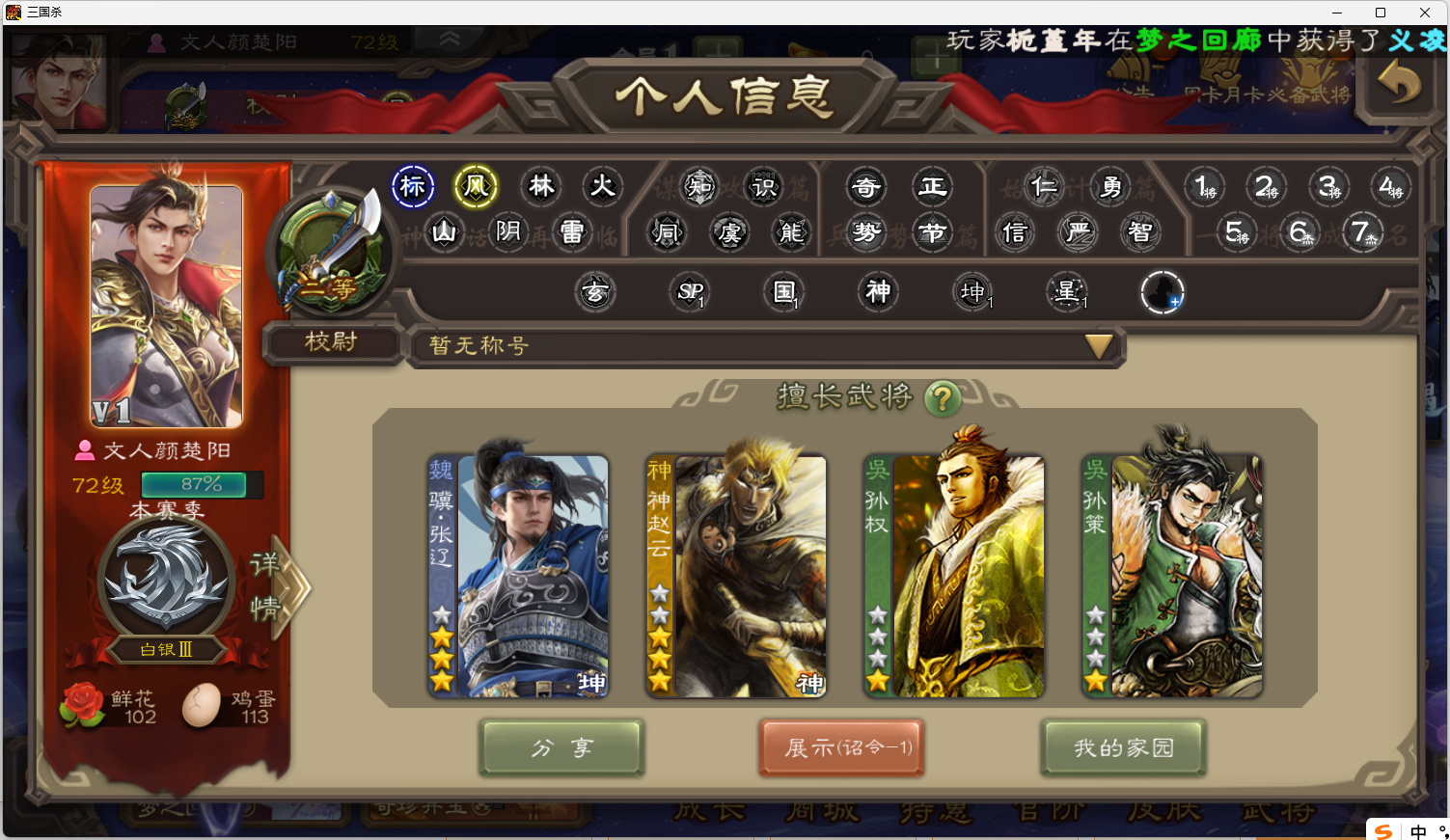Click the 87% experience progress bar
The height and width of the screenshot is (840, 1450).
click(202, 484)
